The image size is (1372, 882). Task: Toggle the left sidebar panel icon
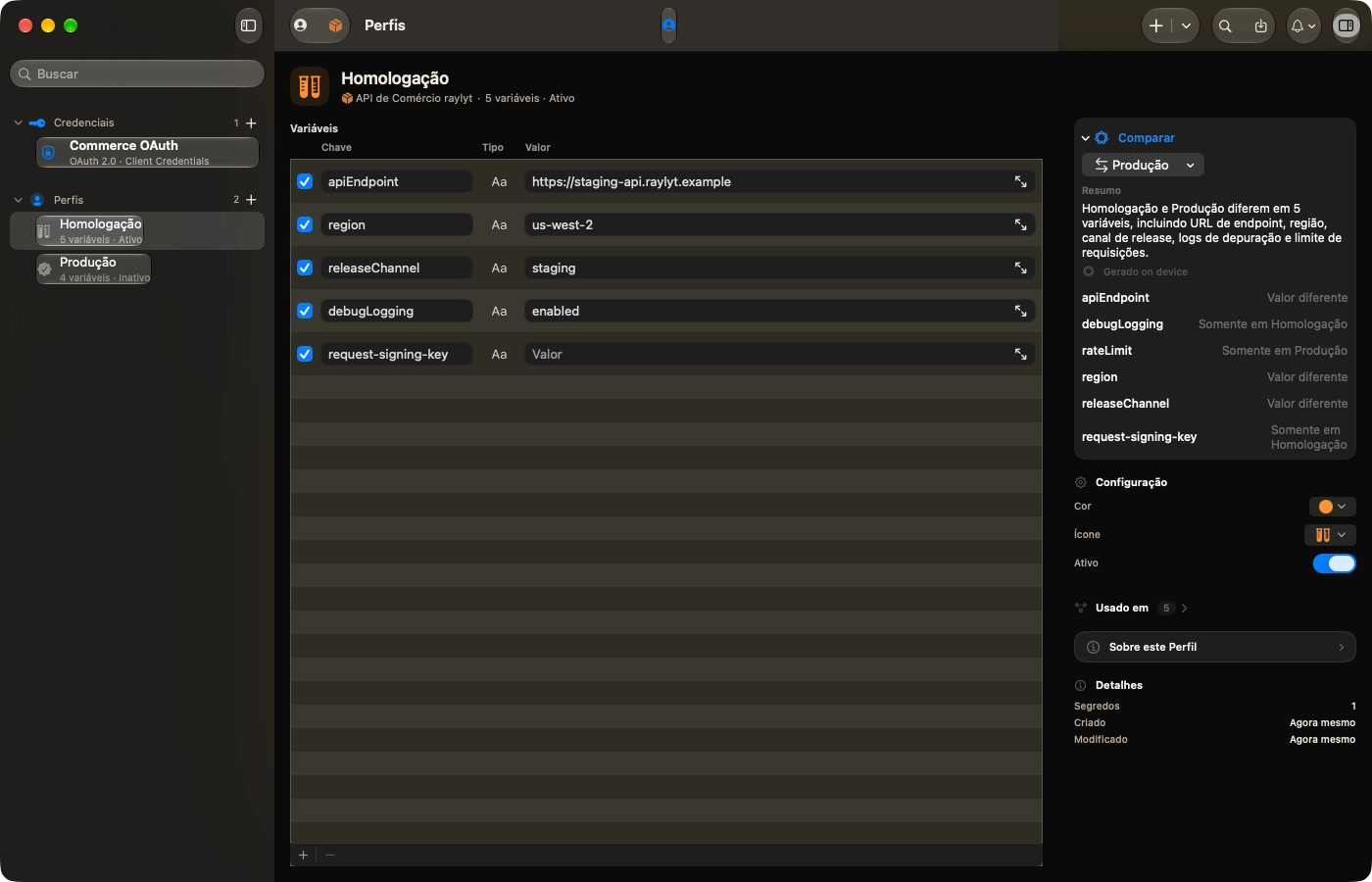[248, 25]
